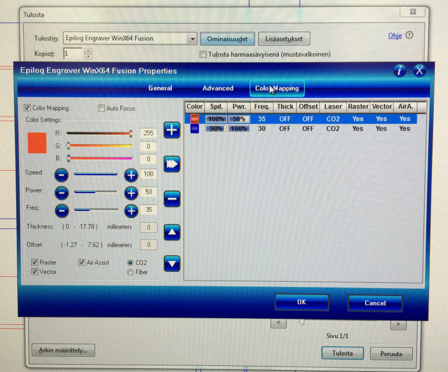Click the Freq value field showing 35
Screen dimensions: 448x372
tap(148, 210)
